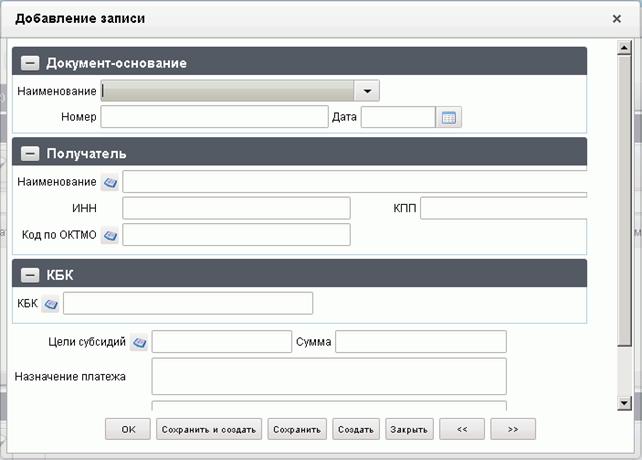642x460 pixels.
Task: Click Сохранить и создать button
Action: click(x=209, y=429)
